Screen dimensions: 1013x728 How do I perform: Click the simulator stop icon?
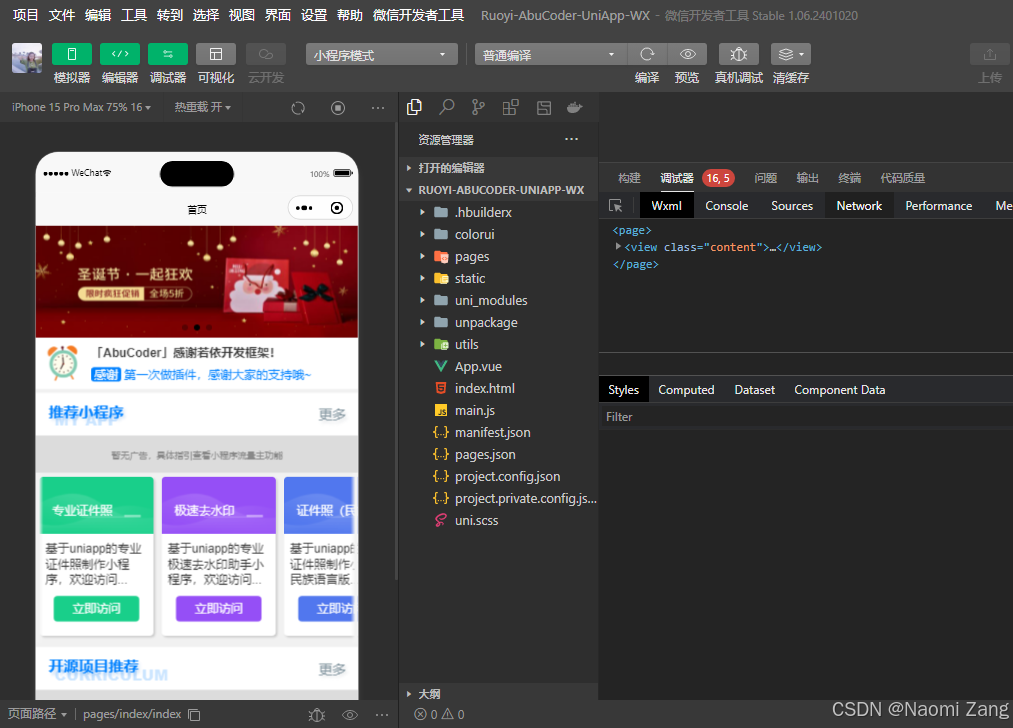[x=338, y=108]
